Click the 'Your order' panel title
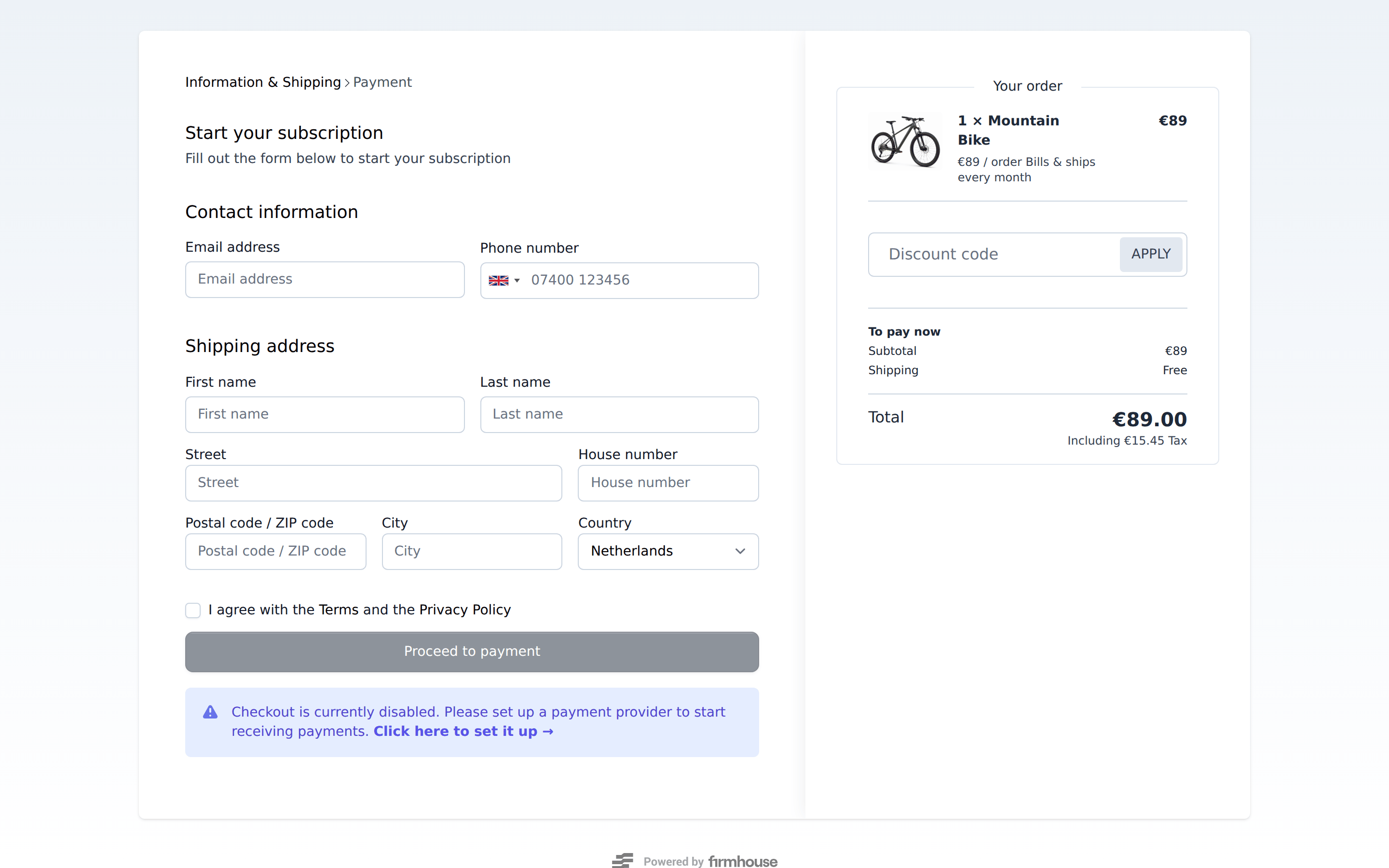1389x868 pixels. click(x=1027, y=86)
